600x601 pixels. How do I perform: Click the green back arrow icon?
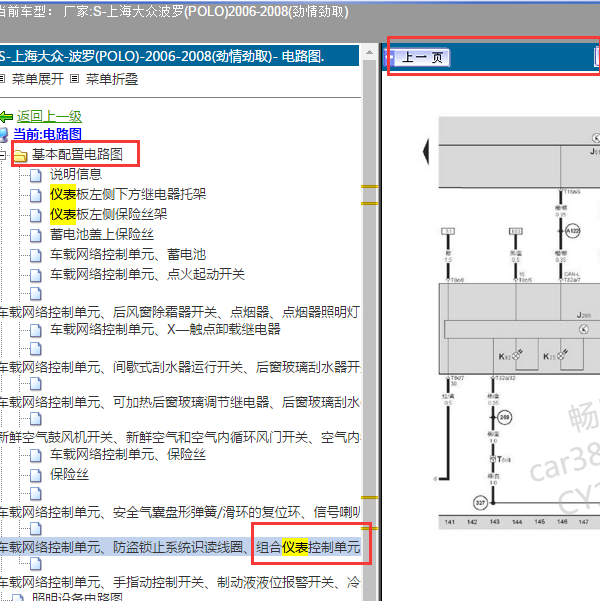tap(7, 117)
